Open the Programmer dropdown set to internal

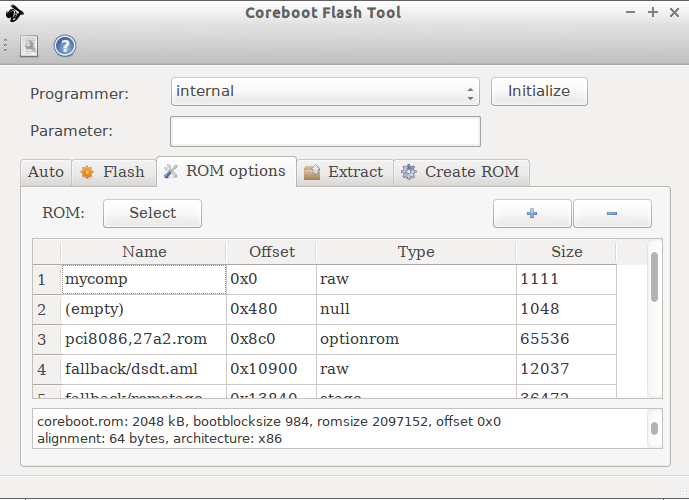pyautogui.click(x=325, y=92)
